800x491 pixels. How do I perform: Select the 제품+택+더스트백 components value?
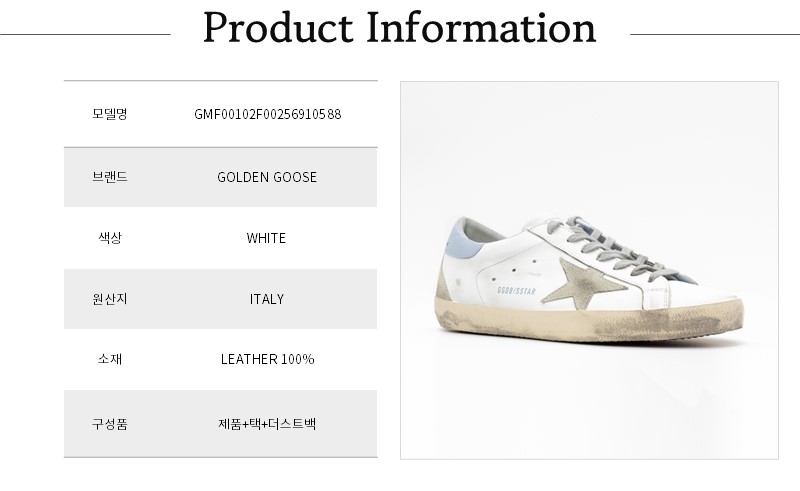(267, 423)
